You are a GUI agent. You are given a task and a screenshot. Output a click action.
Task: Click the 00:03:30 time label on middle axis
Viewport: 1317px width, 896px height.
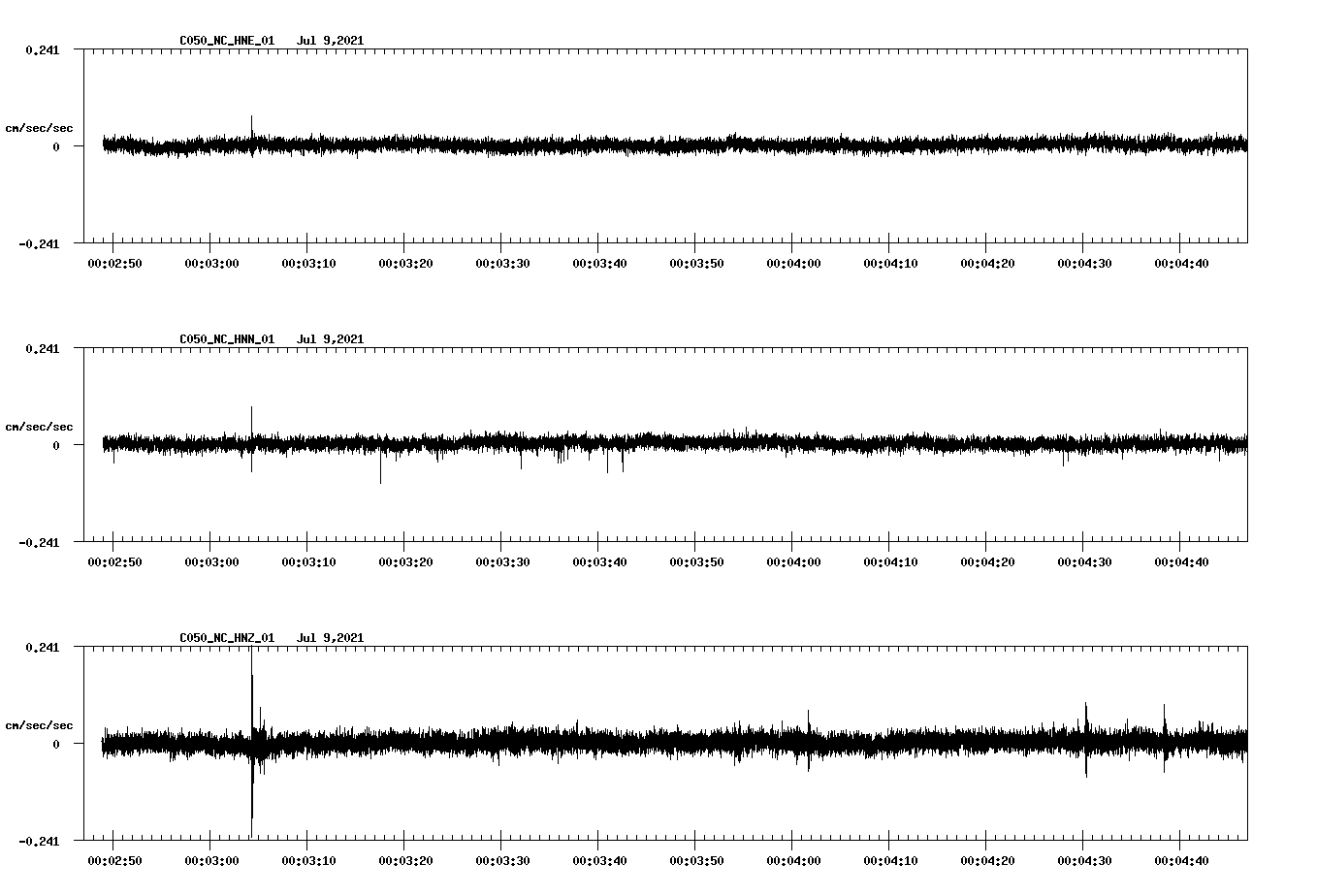(x=502, y=560)
